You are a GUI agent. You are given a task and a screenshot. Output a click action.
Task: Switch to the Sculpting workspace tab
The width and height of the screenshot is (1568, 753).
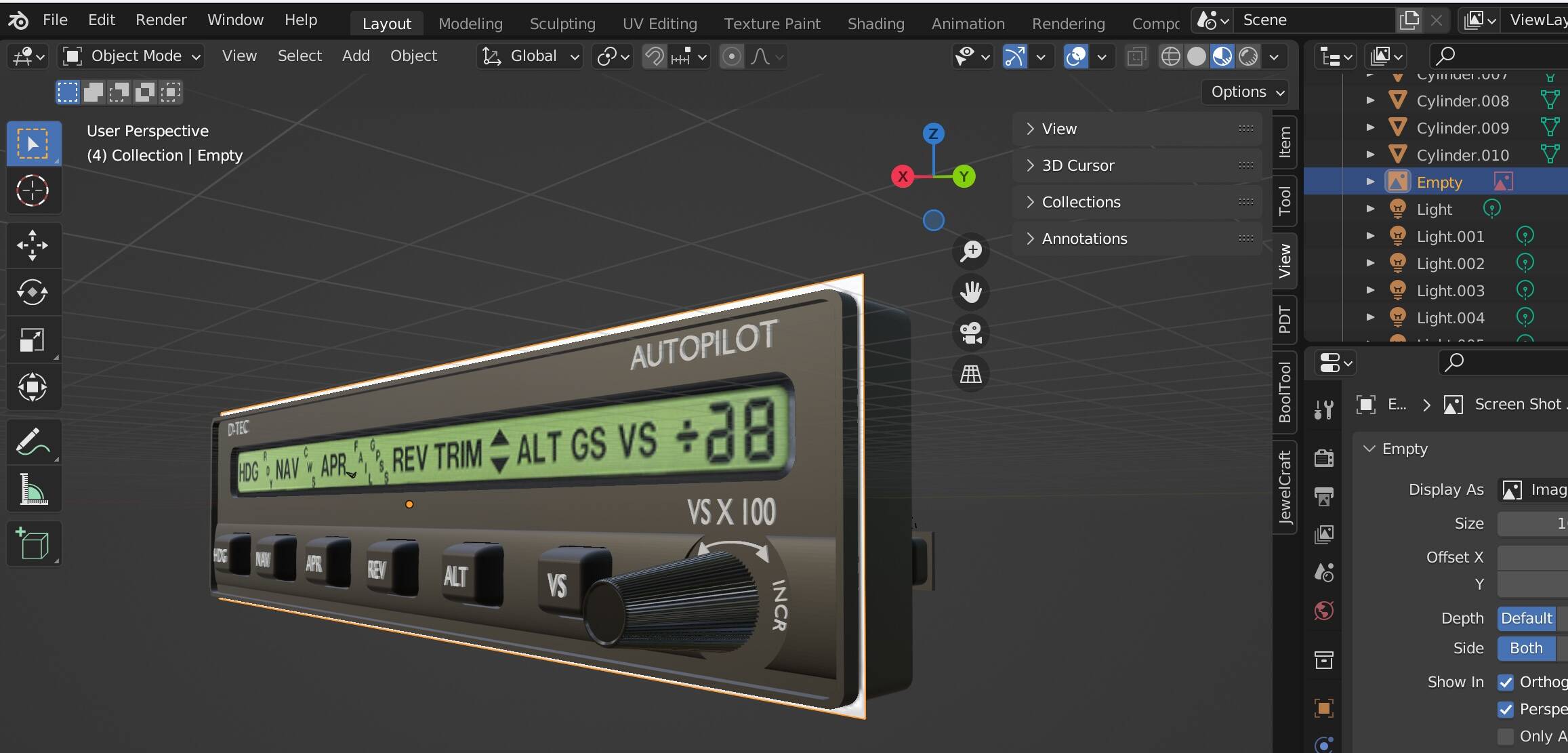coord(562,24)
